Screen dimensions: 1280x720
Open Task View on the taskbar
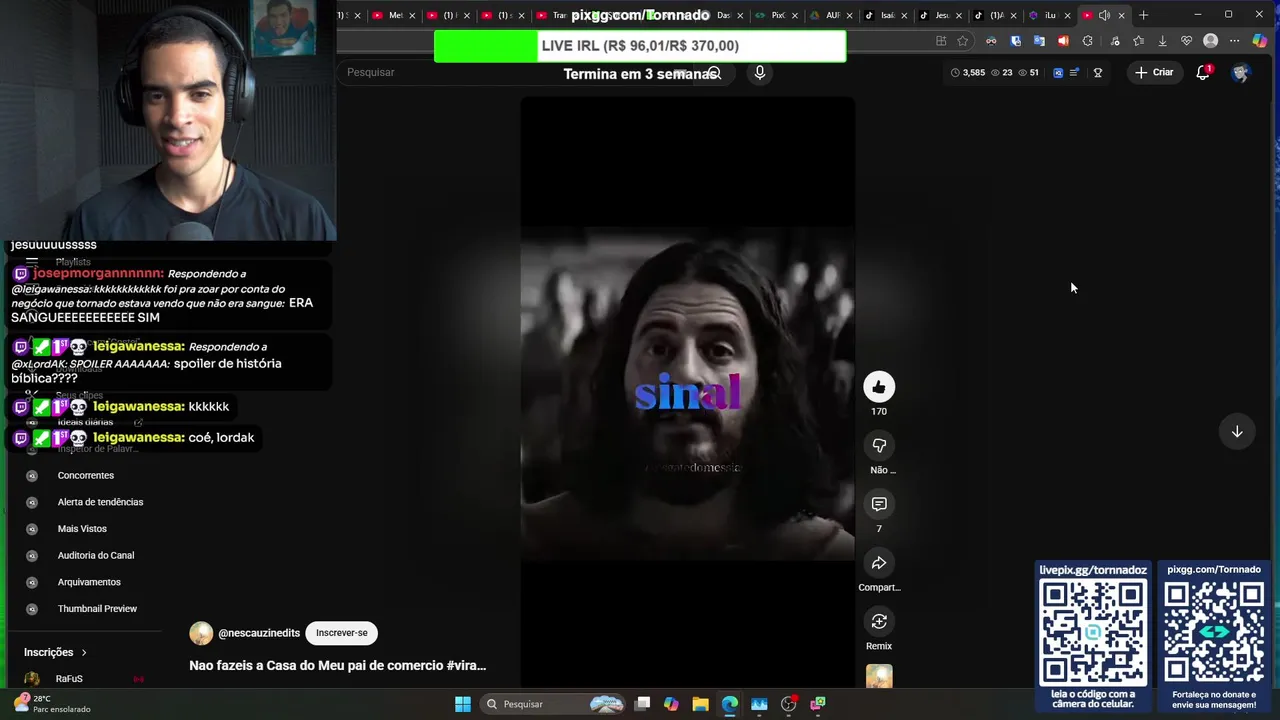(x=643, y=704)
